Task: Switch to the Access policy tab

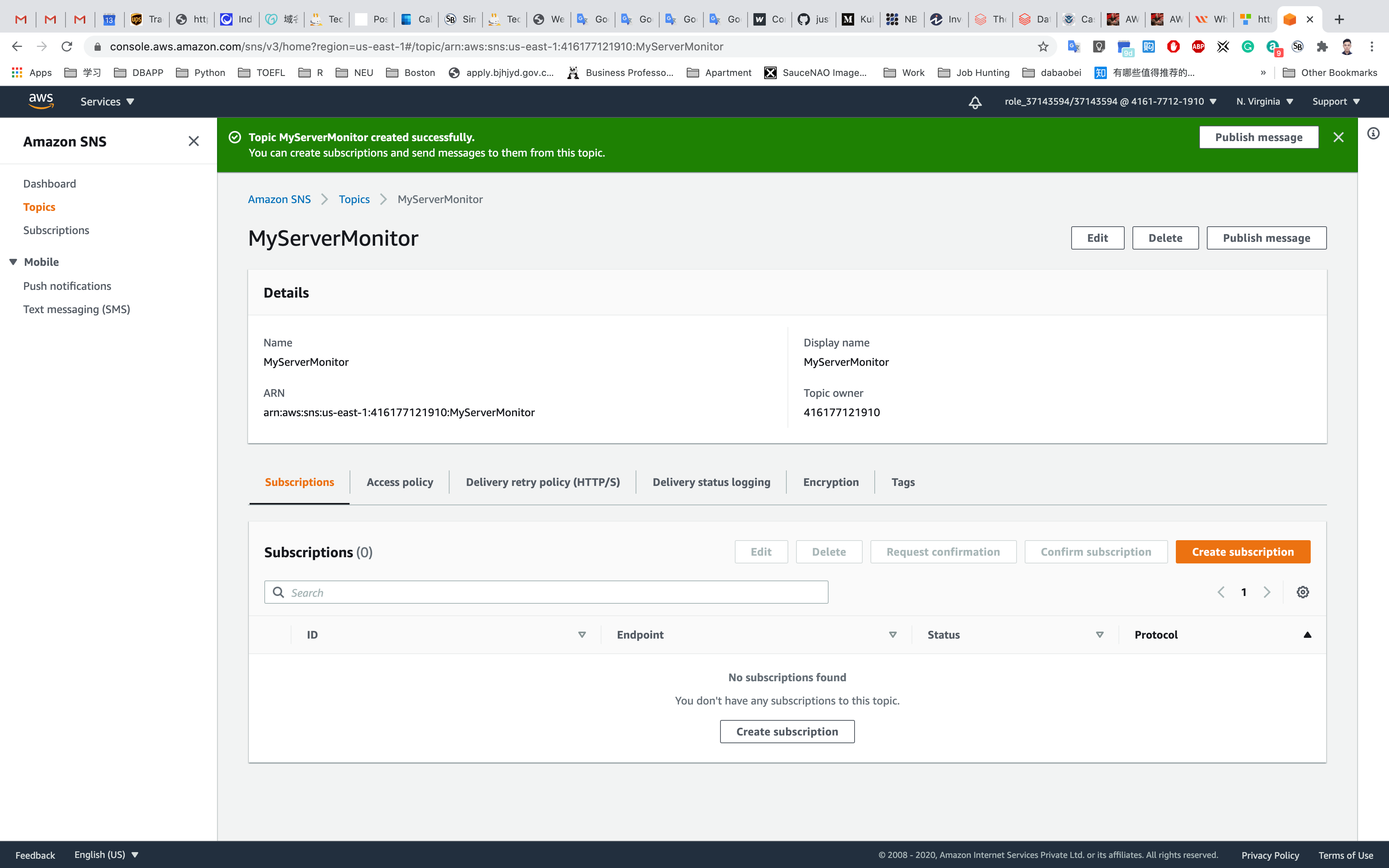Action: [x=400, y=482]
